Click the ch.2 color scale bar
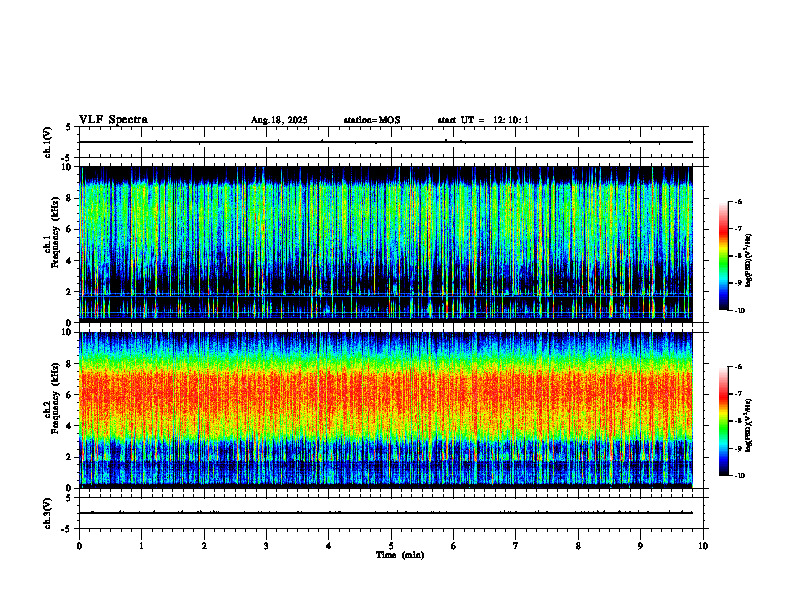 (x=723, y=421)
